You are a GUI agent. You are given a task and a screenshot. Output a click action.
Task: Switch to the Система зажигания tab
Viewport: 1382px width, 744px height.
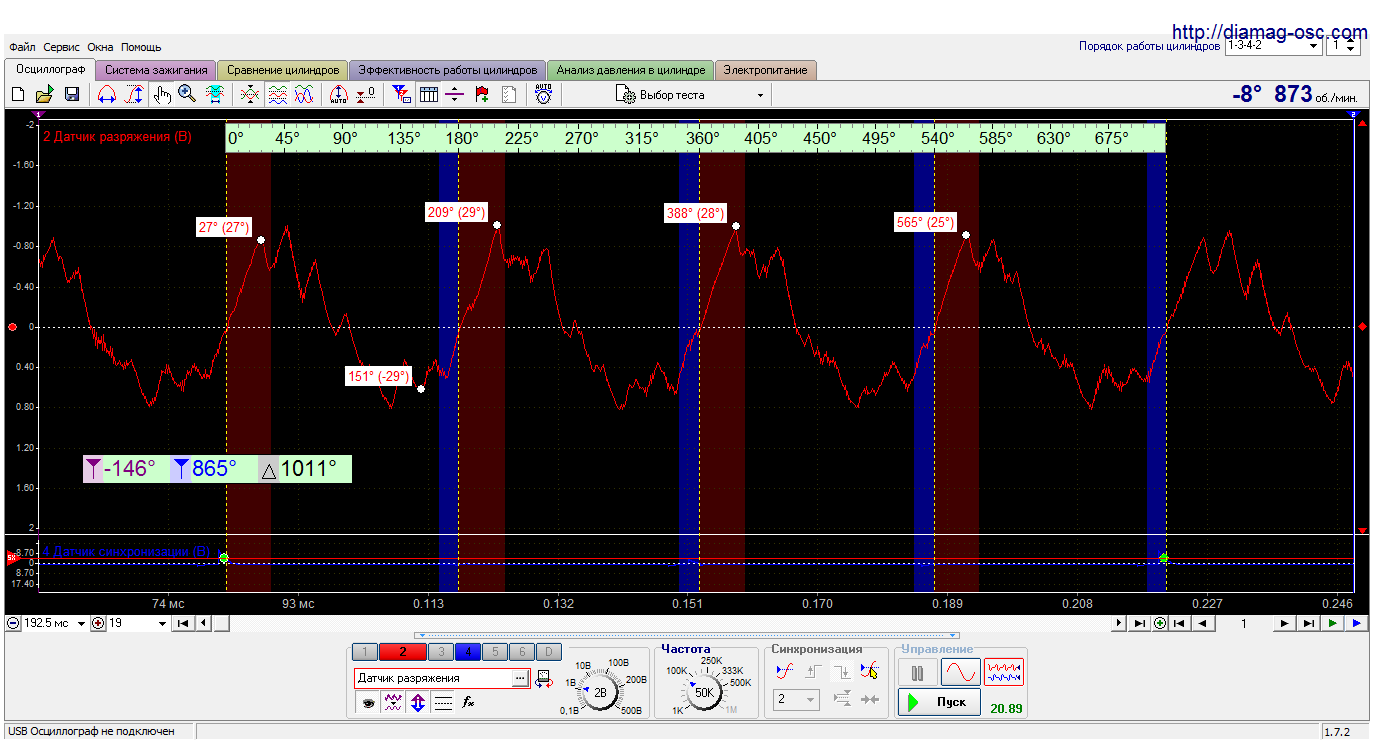[156, 70]
